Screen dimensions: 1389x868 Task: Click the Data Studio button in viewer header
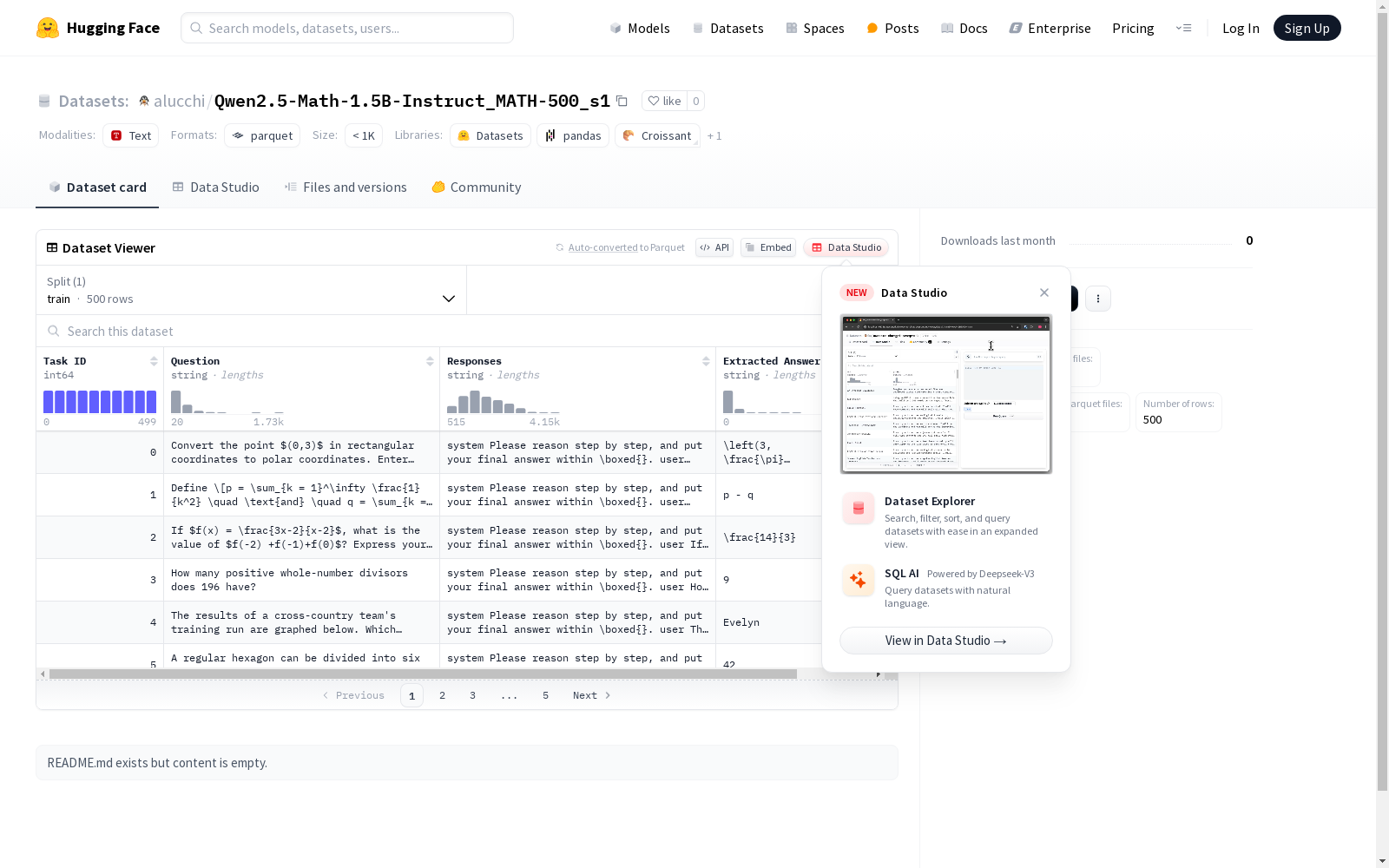point(846,247)
